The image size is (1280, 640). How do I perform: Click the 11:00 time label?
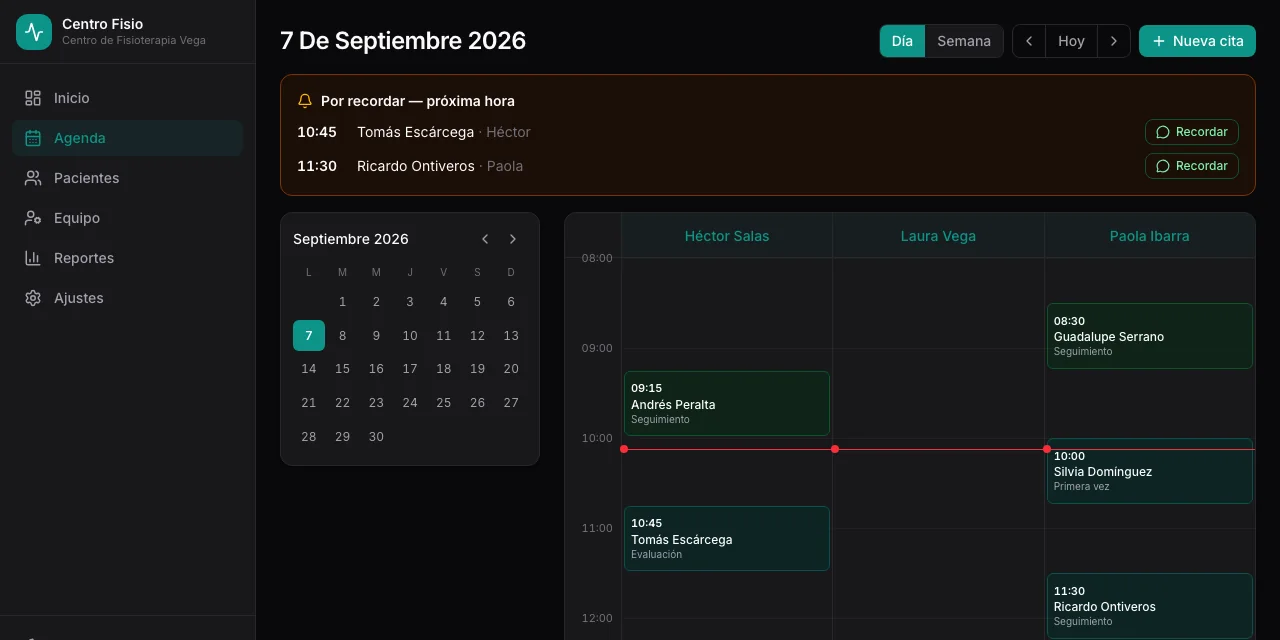click(x=597, y=528)
